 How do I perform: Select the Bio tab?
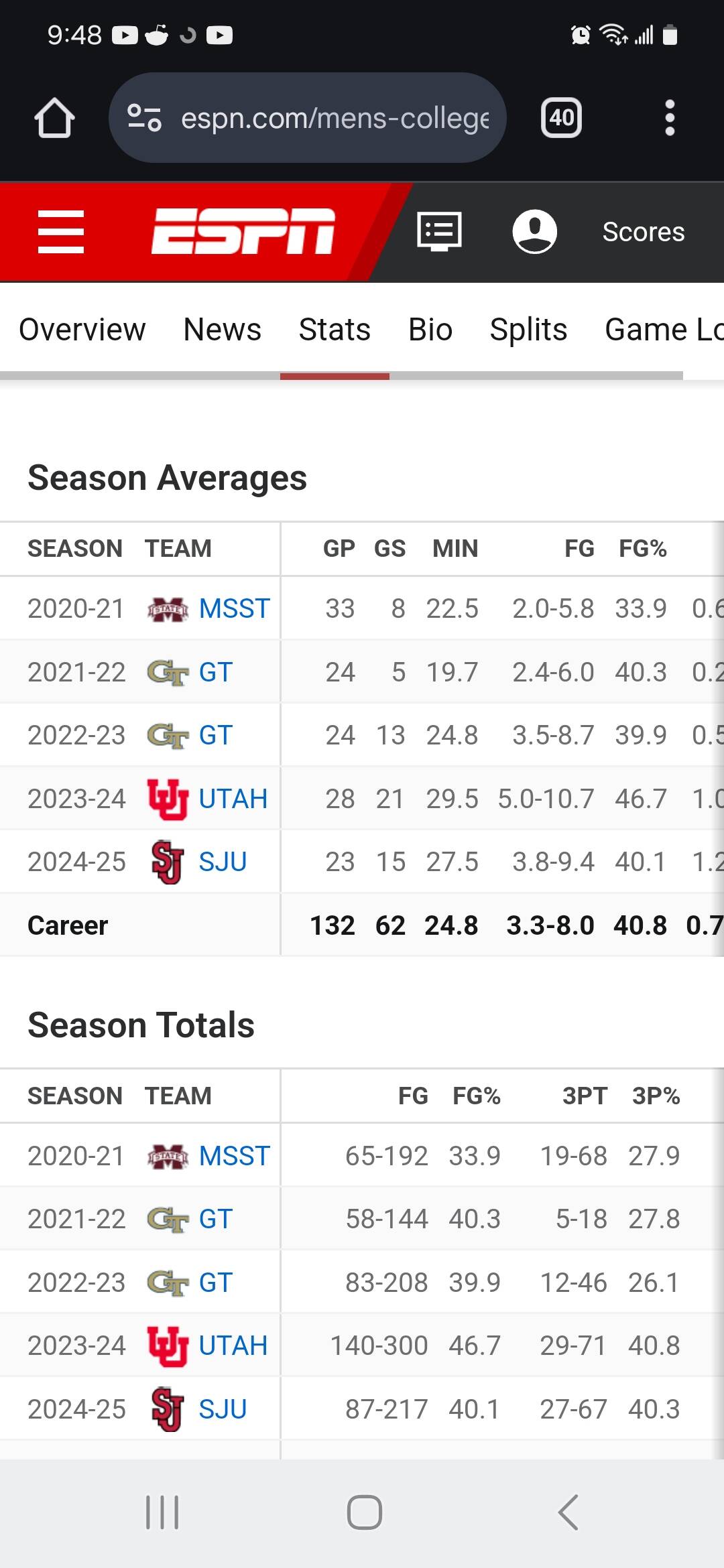430,330
